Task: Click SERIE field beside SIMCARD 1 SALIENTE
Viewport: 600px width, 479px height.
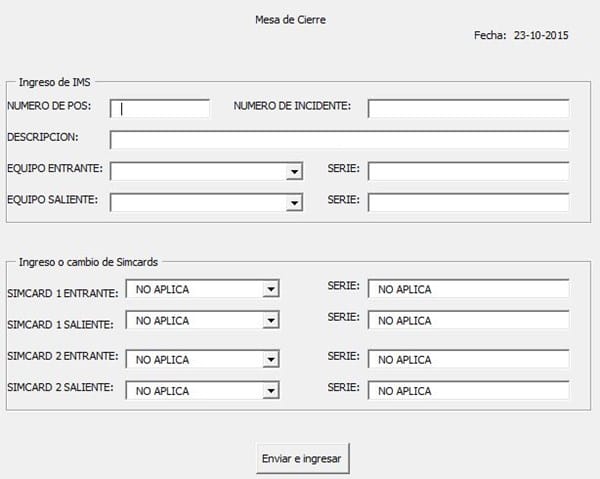Action: click(x=468, y=321)
